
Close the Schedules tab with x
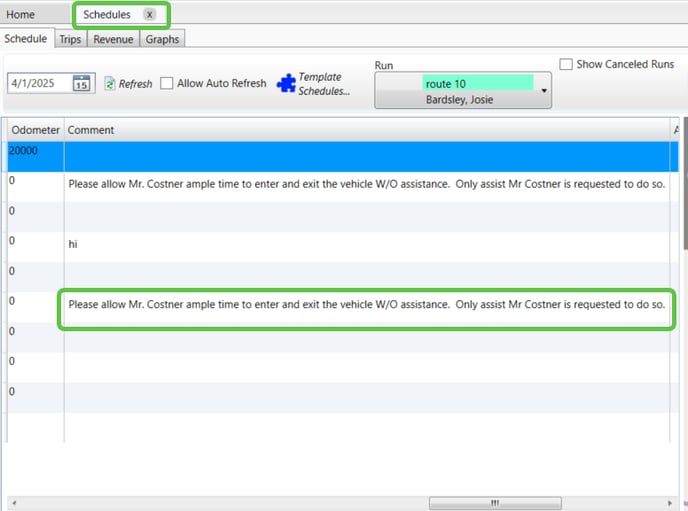(150, 14)
